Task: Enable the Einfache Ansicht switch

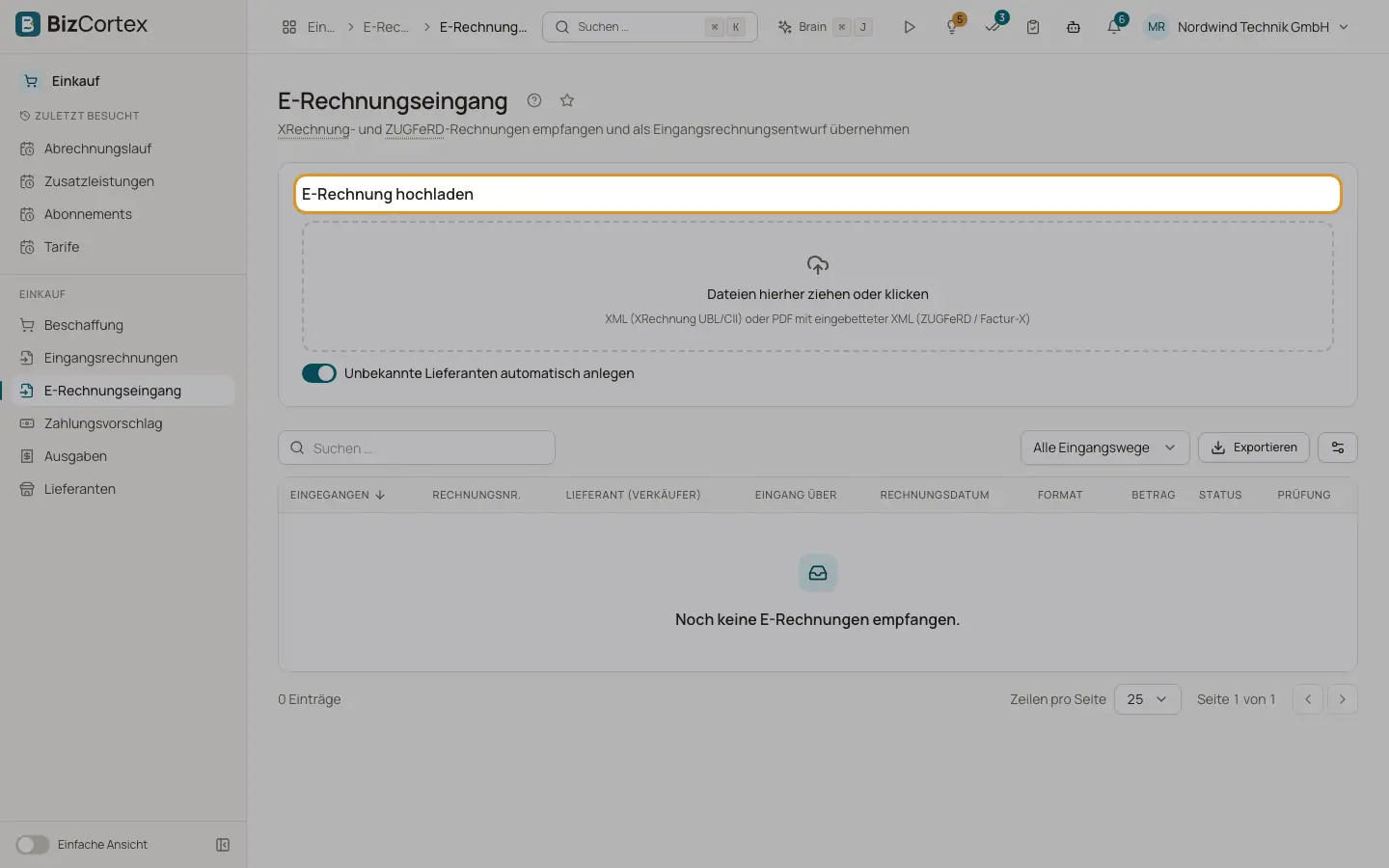Action: (x=32, y=845)
